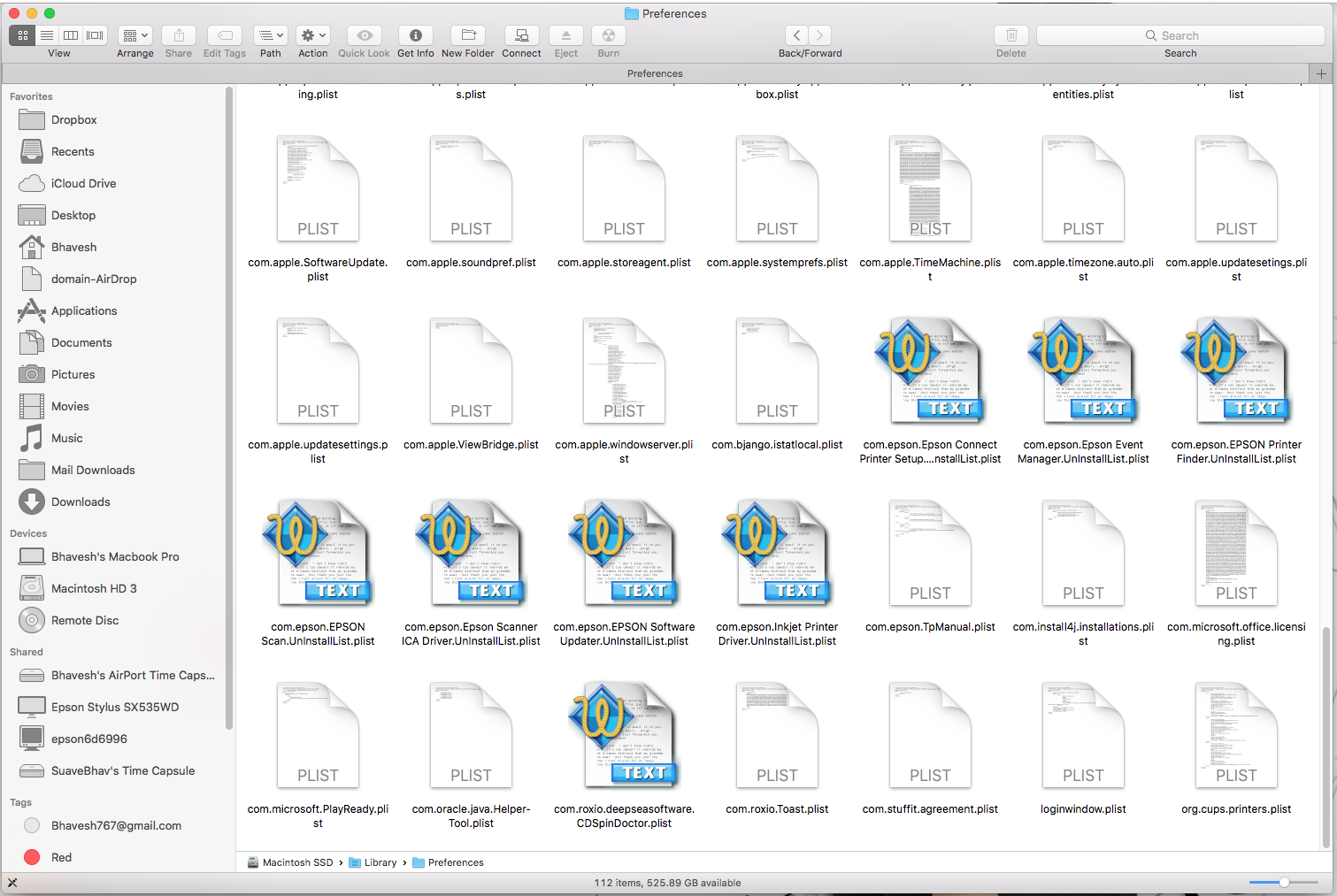The height and width of the screenshot is (896, 1337).
Task: Switch to icon view mode
Action: (x=23, y=35)
